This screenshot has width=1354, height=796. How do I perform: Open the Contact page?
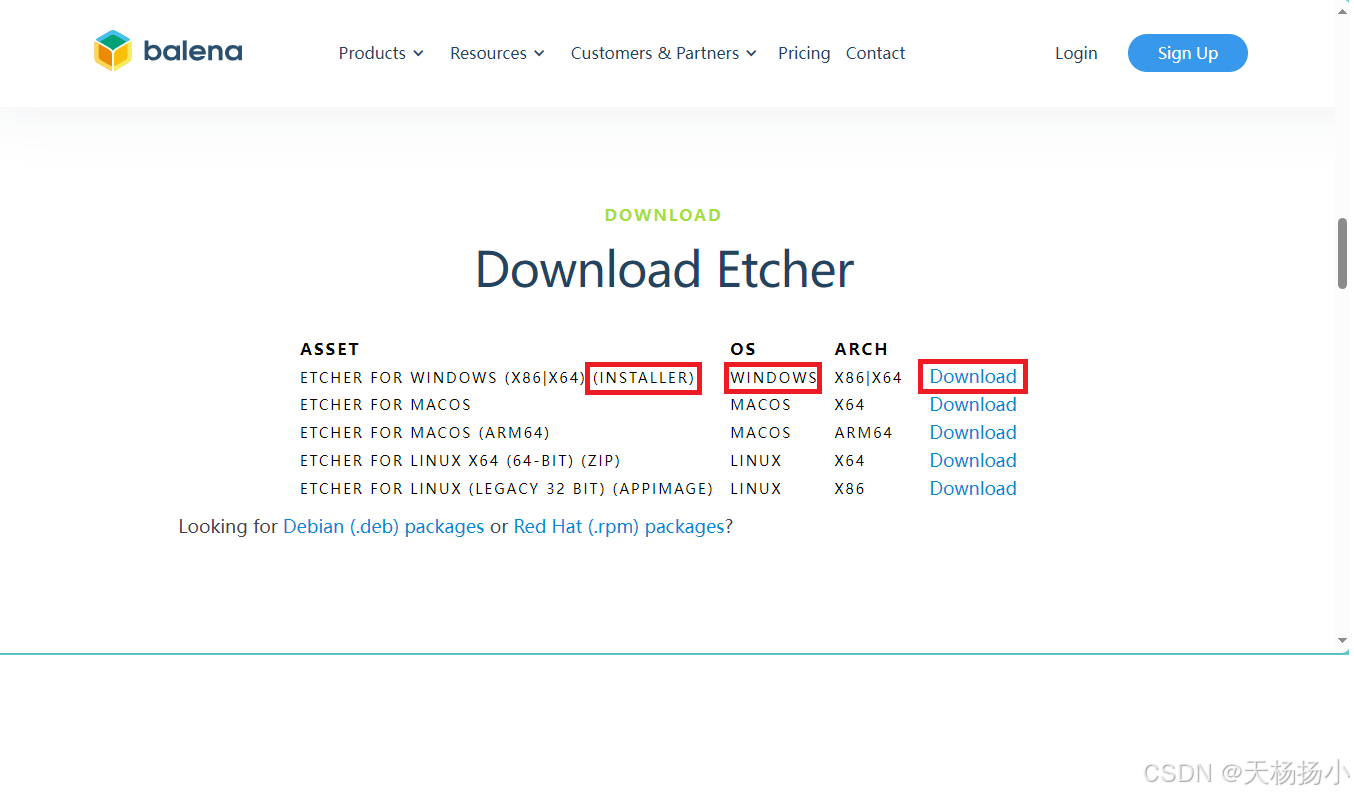tap(875, 53)
